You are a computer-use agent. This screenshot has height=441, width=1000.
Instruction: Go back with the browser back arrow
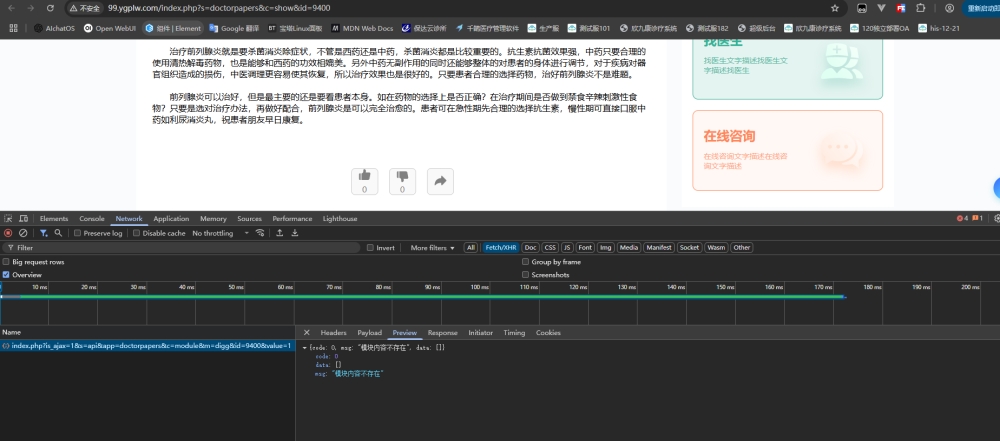(x=11, y=8)
